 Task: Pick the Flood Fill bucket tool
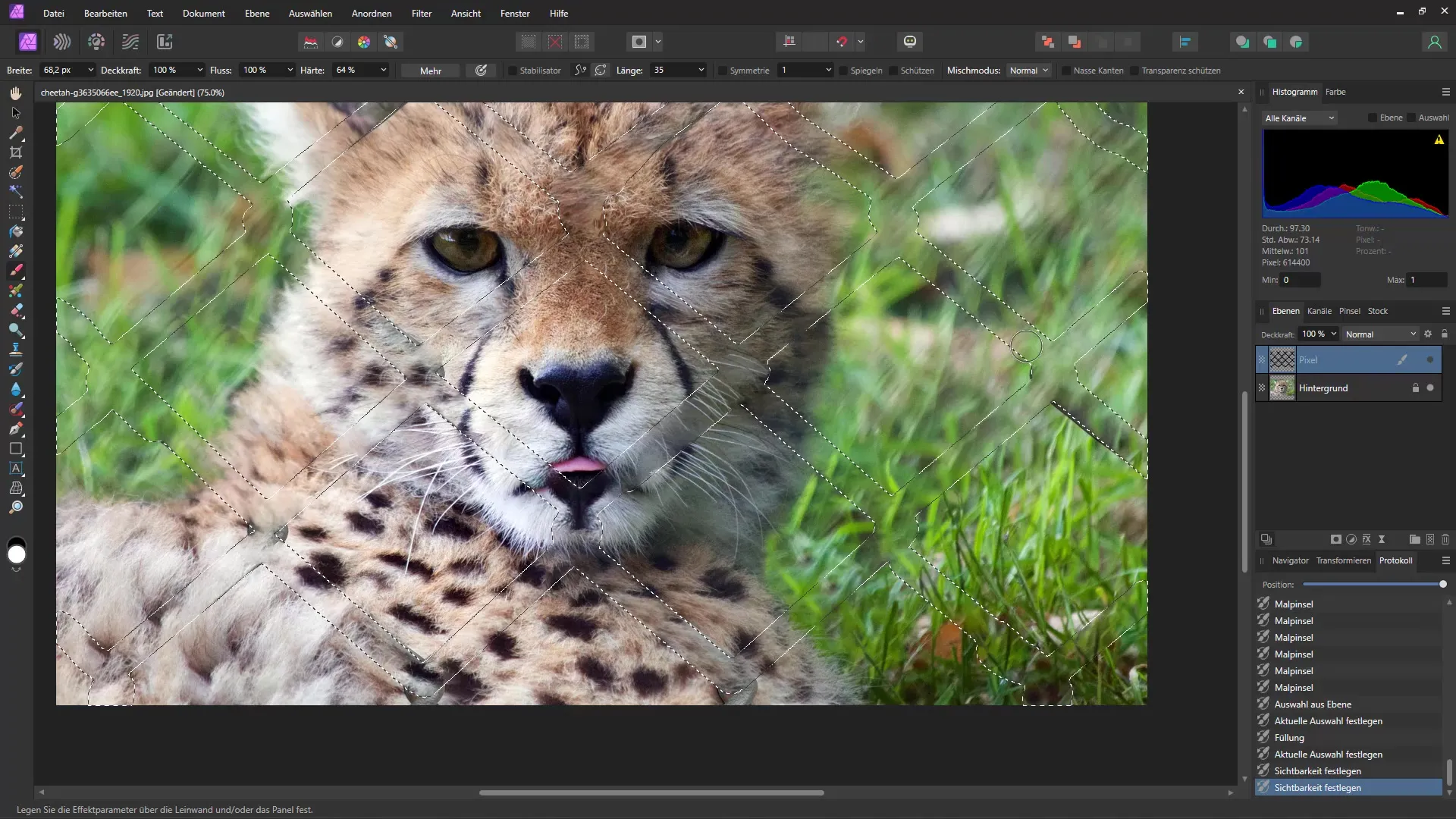click(x=16, y=231)
